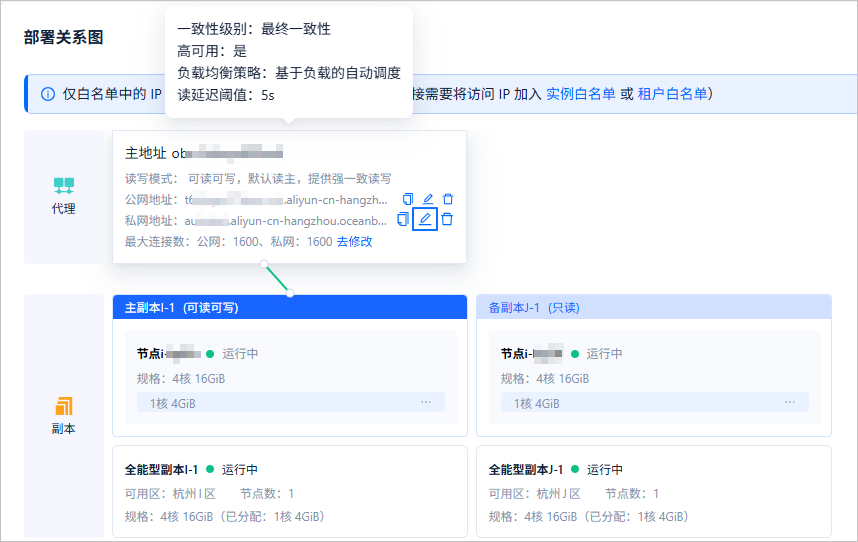Click the 副本 replica icon
Image resolution: width=858 pixels, height=542 pixels.
click(x=63, y=406)
